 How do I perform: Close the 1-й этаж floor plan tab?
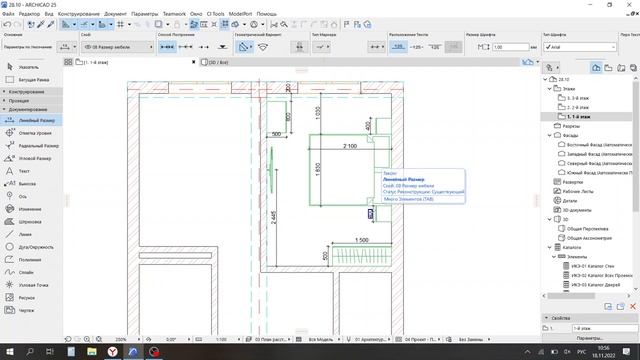click(193, 62)
